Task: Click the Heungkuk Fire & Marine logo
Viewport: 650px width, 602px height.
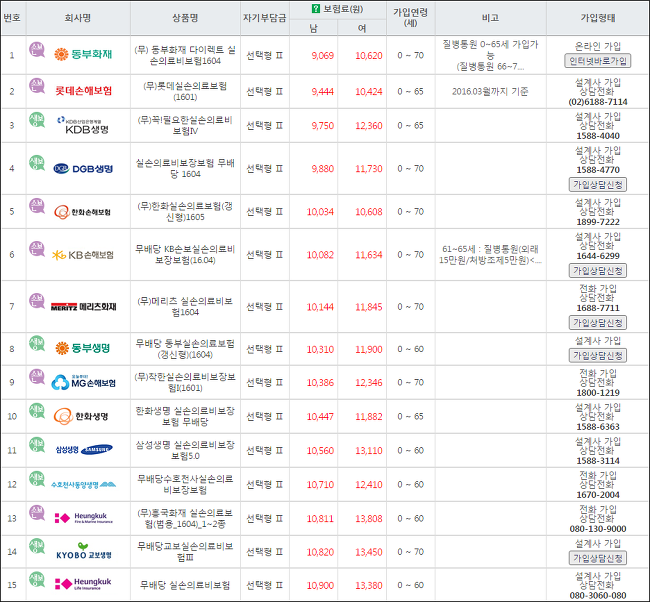Action: pyautogui.click(x=84, y=517)
